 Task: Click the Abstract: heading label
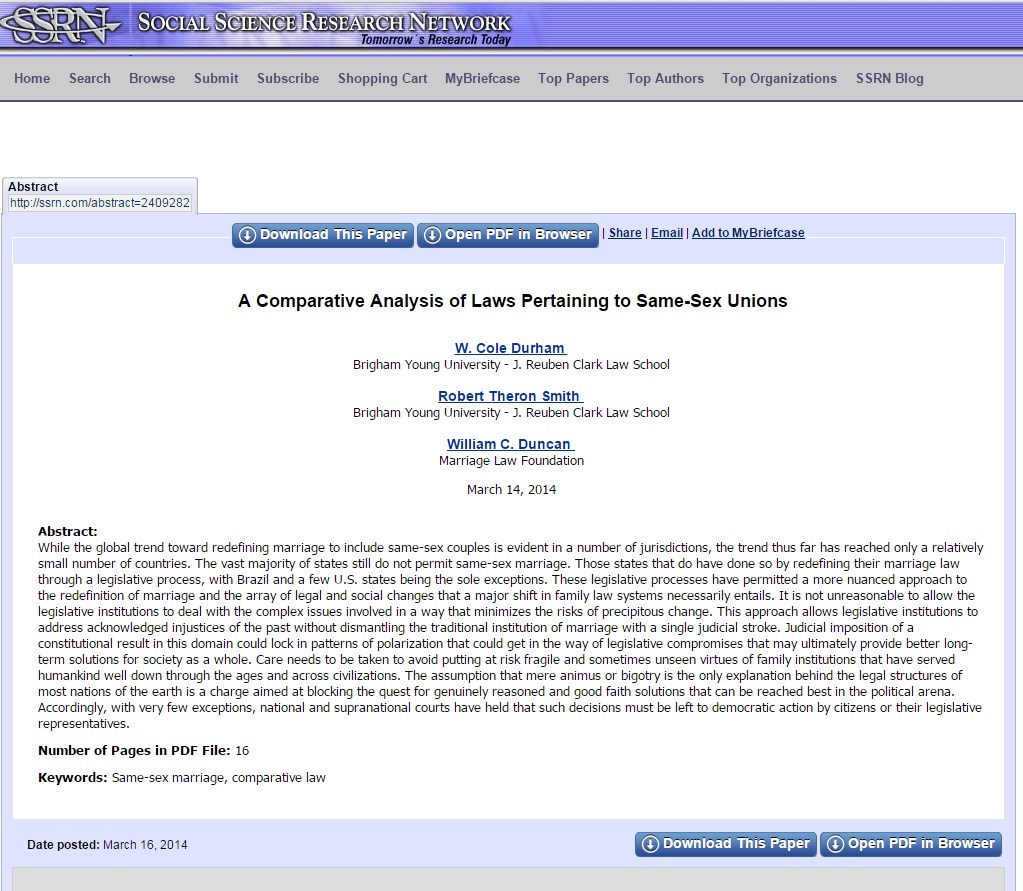tap(67, 531)
